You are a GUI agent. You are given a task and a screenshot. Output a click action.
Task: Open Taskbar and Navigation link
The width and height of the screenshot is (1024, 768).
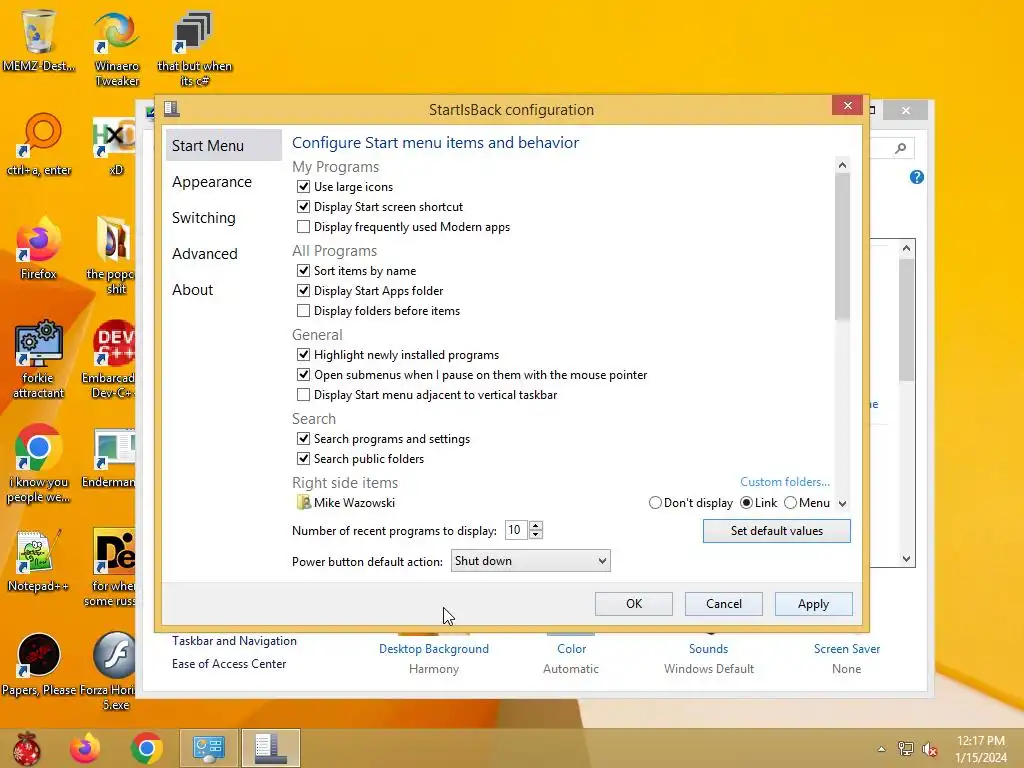[234, 641]
